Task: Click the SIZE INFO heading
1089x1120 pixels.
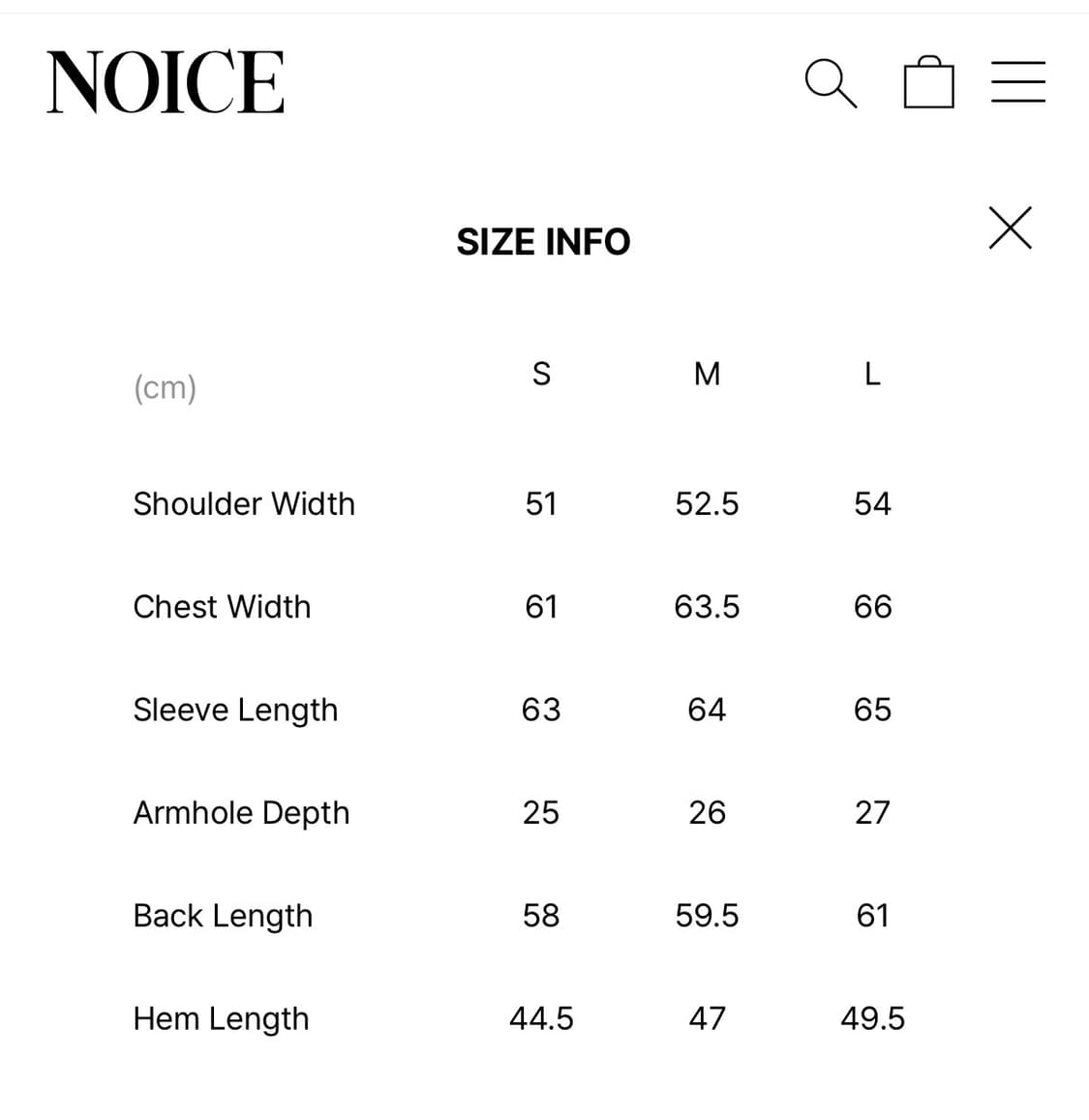Action: tap(543, 242)
